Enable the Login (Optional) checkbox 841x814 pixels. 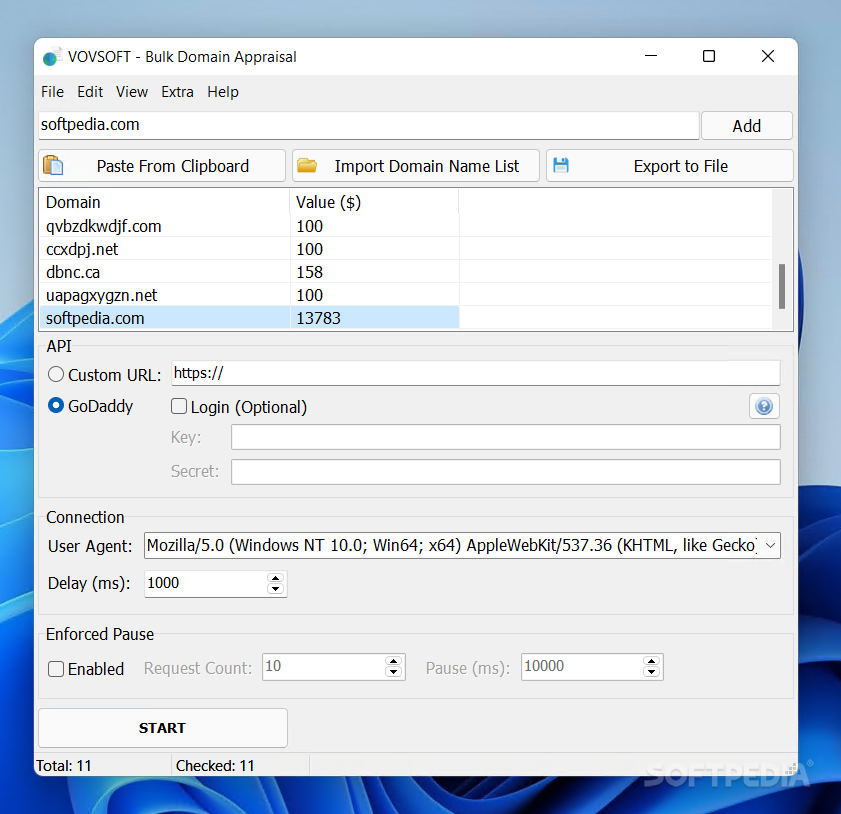179,406
